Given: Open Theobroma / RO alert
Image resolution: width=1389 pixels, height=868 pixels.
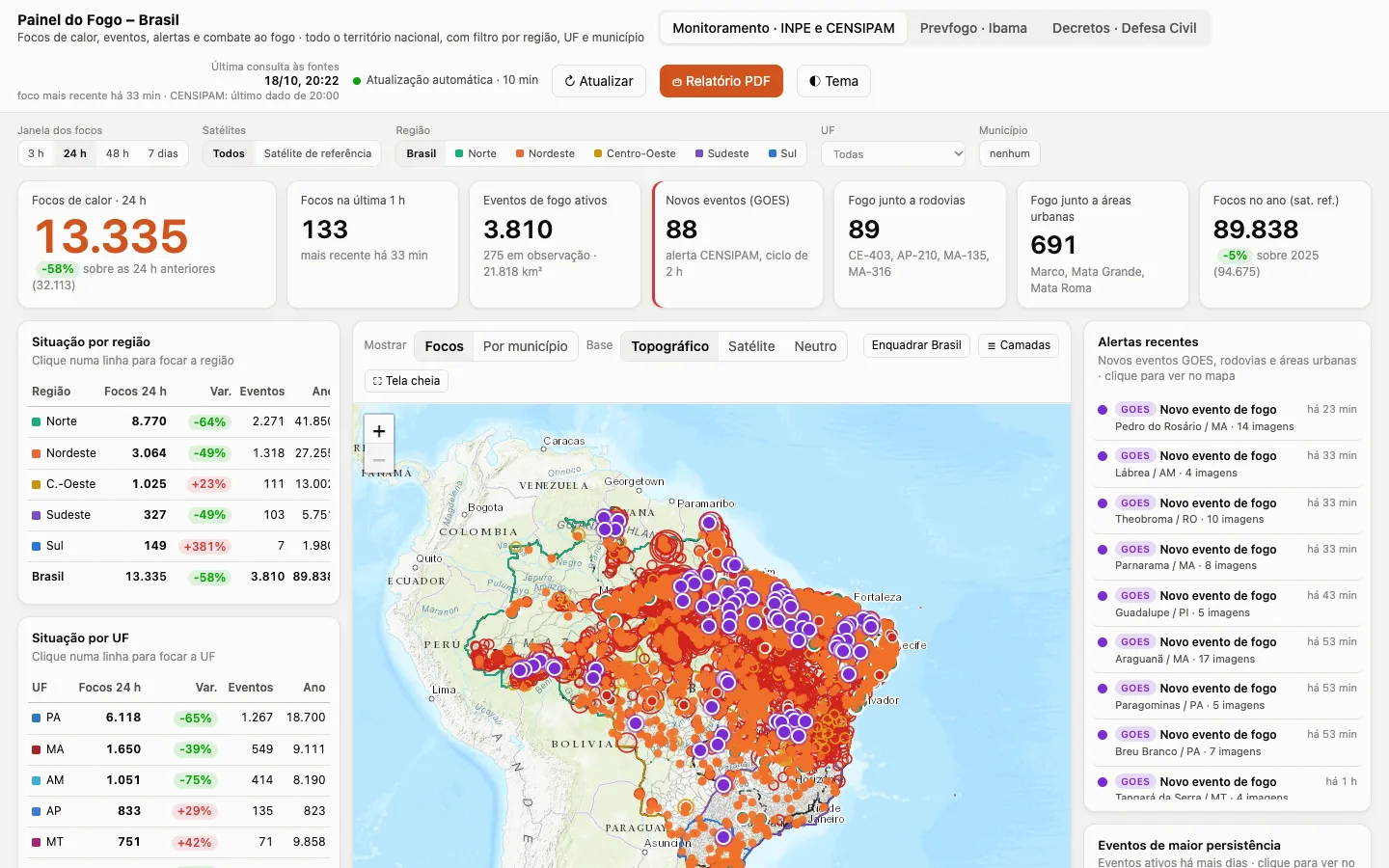Looking at the screenshot, I should (1227, 510).
